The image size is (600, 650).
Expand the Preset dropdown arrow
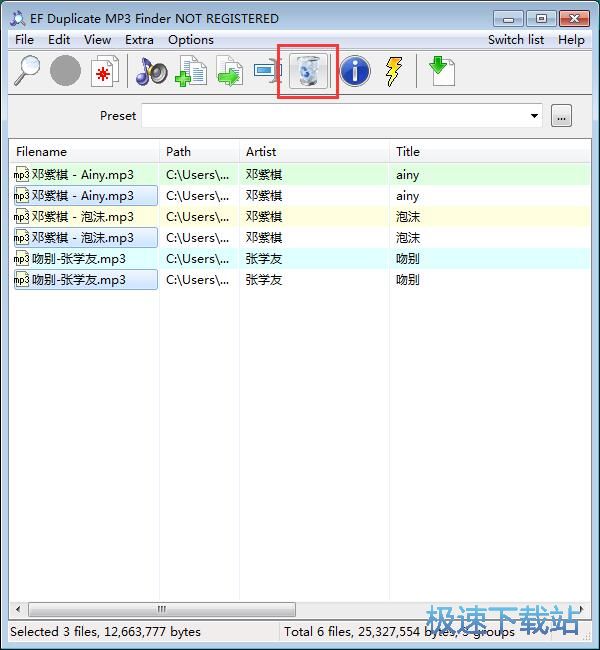(534, 116)
